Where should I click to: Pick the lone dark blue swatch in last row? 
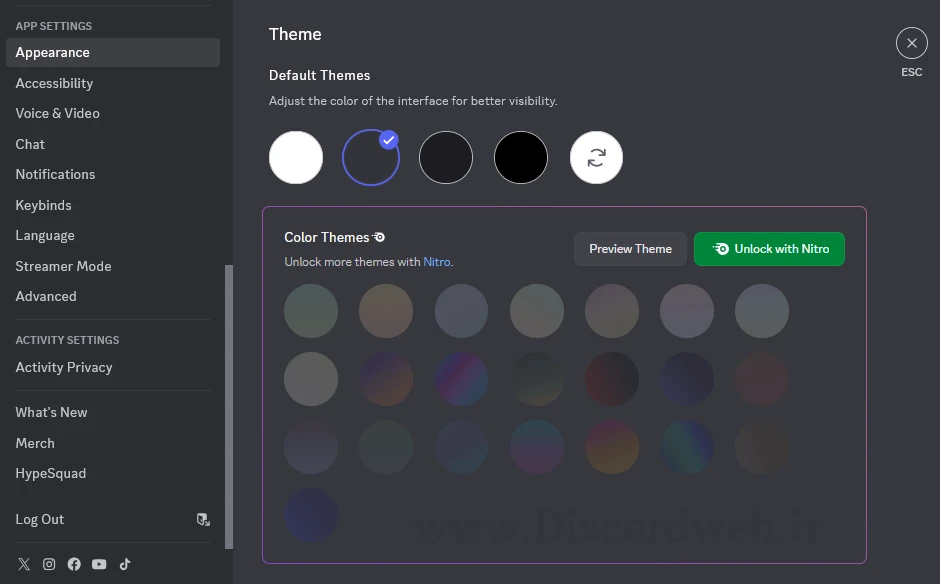(311, 515)
